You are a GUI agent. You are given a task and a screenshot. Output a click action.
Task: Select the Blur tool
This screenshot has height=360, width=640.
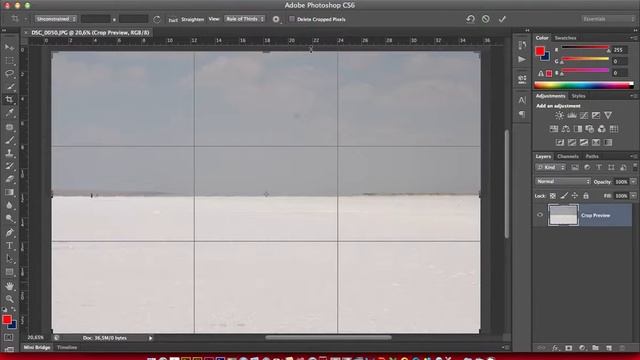point(9,205)
